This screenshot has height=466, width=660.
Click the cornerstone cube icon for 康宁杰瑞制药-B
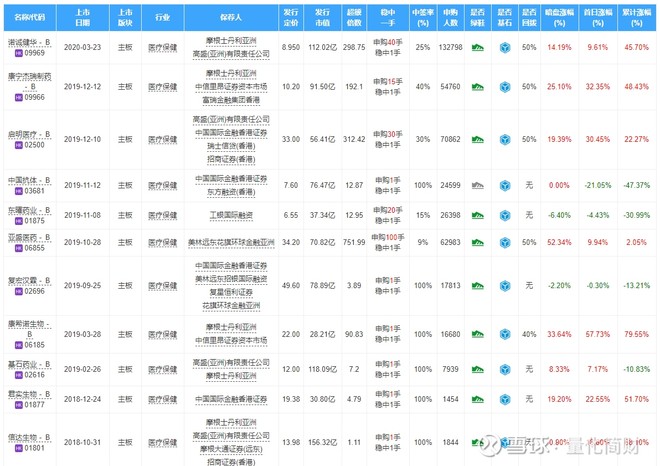[505, 87]
